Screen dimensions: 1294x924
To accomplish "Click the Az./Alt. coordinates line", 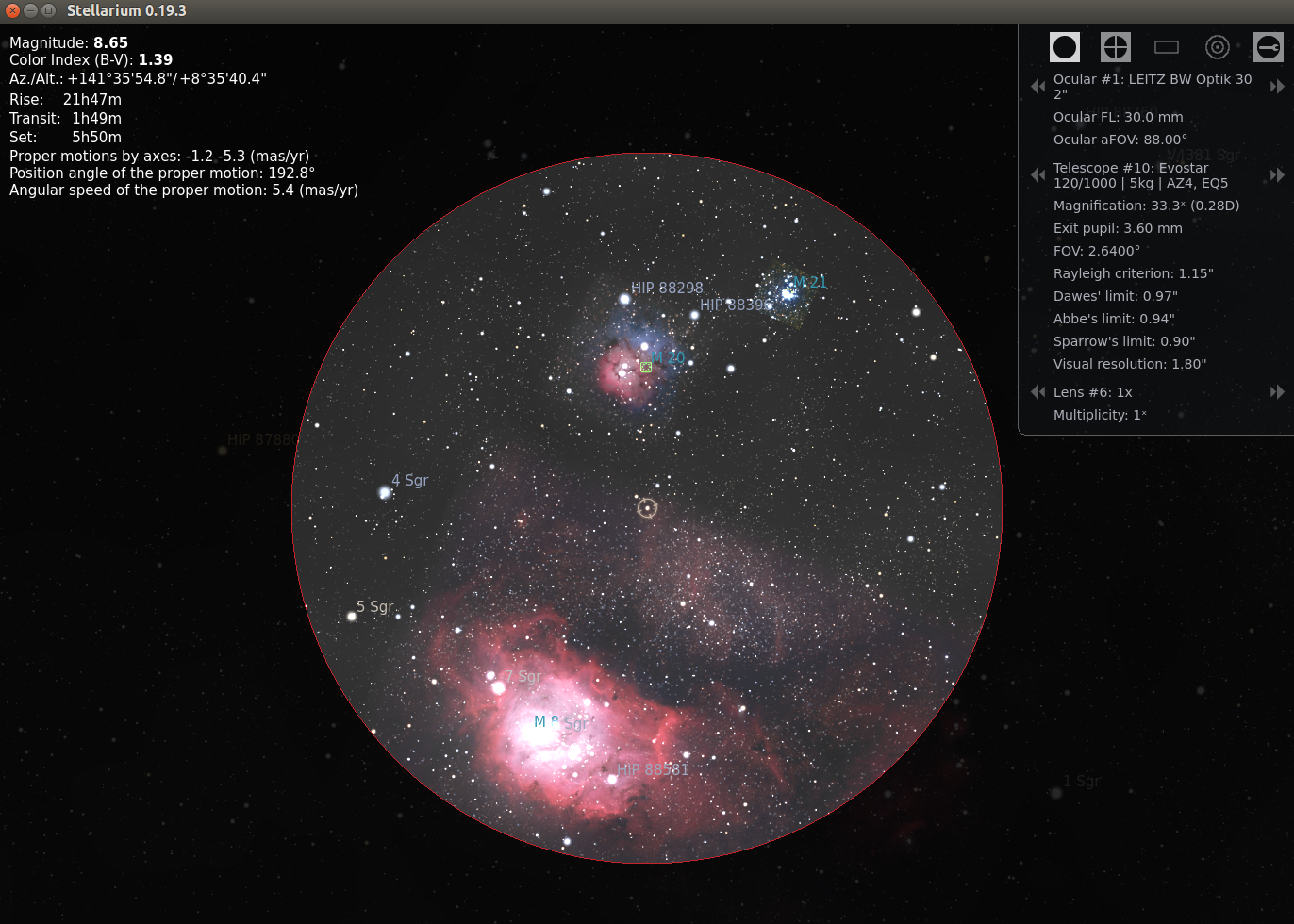I will [138, 79].
